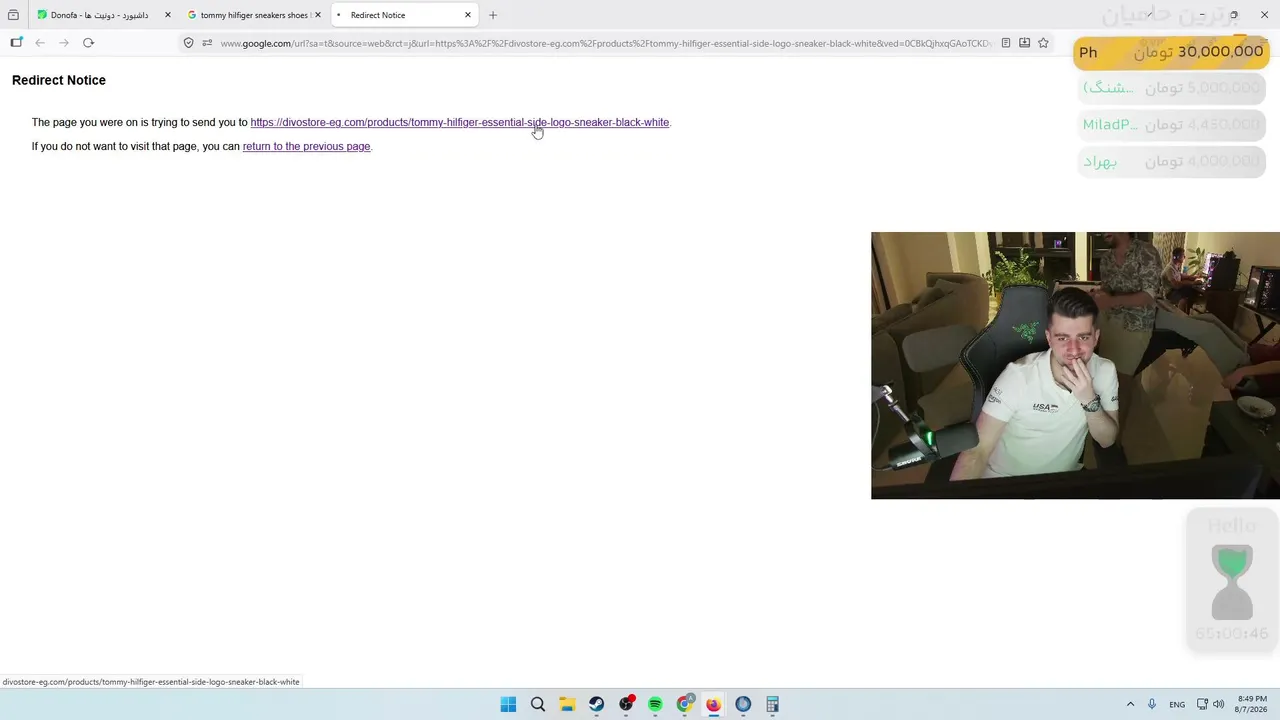Restore down the Firefox window

point(1234,15)
